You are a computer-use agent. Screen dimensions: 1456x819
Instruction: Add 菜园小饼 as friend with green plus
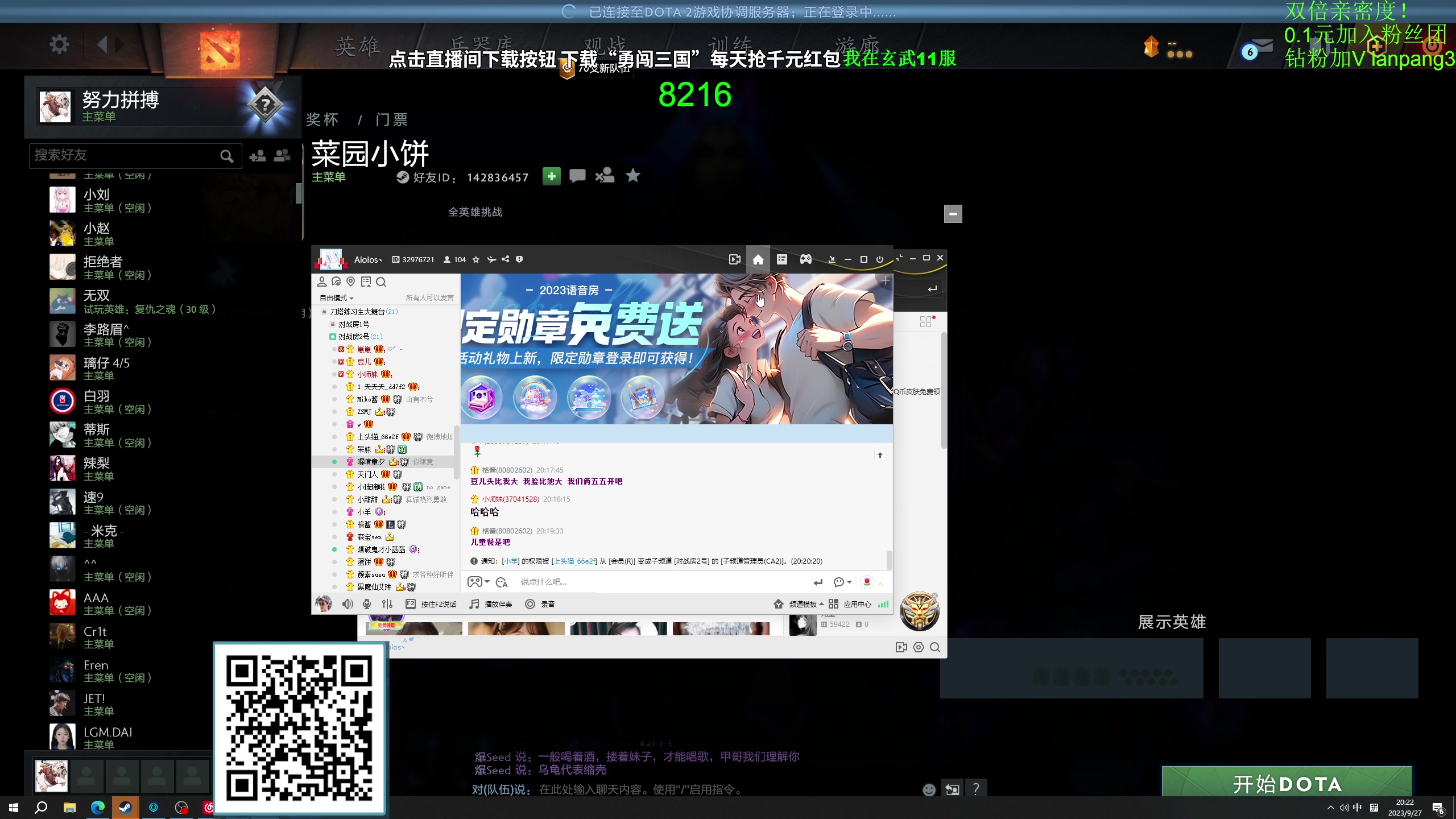[x=551, y=176]
